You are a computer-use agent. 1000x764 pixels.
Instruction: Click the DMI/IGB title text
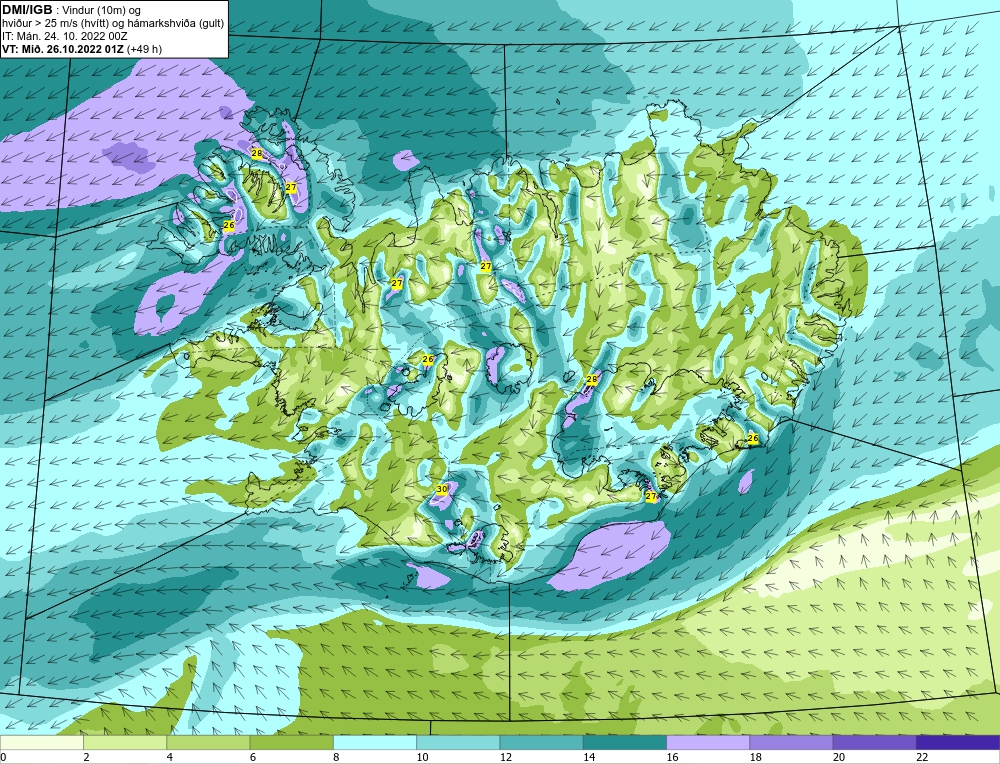[x=27, y=10]
